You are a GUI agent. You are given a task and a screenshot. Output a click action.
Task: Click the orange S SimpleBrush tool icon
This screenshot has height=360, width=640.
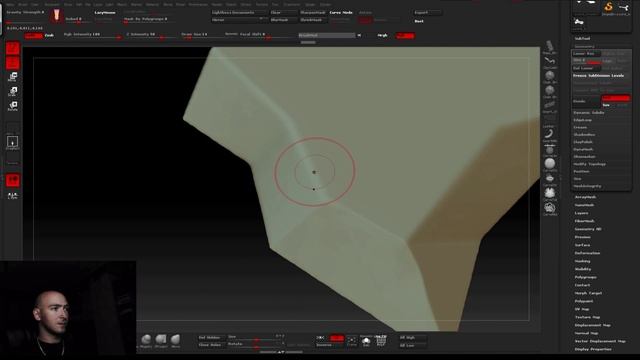point(609,7)
